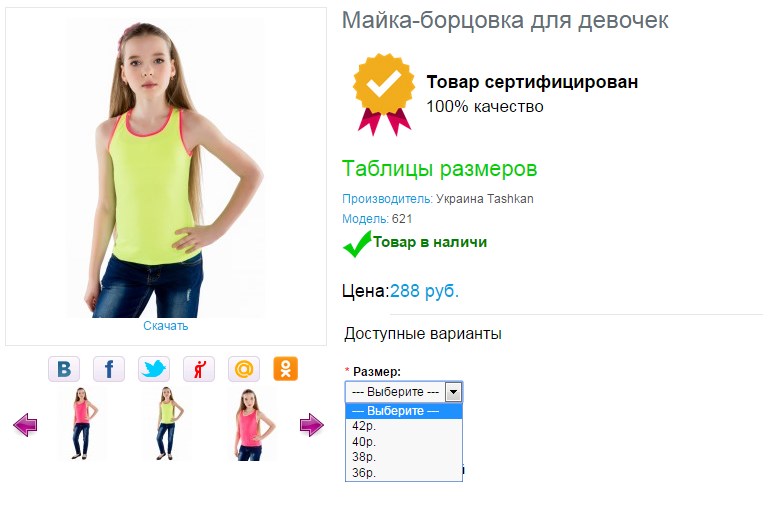This screenshot has height=521, width=771.
Task: View the pink top full-length thumbnail
Action: point(81,424)
